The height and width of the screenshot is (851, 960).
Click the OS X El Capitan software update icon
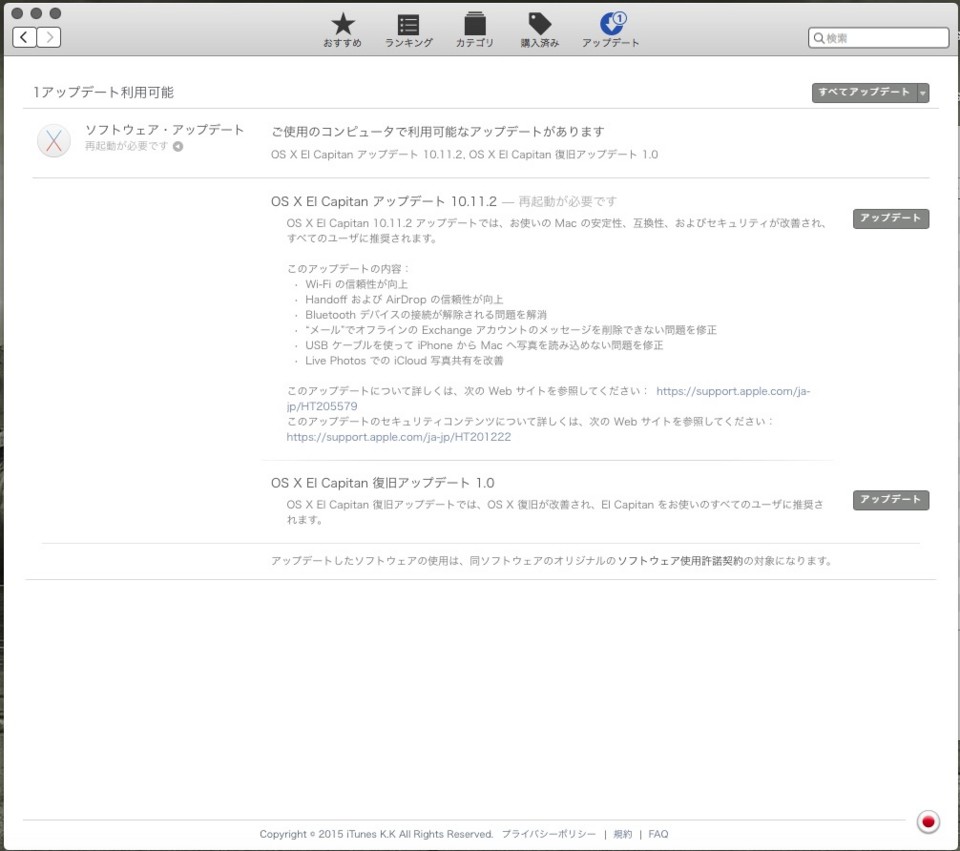click(54, 141)
